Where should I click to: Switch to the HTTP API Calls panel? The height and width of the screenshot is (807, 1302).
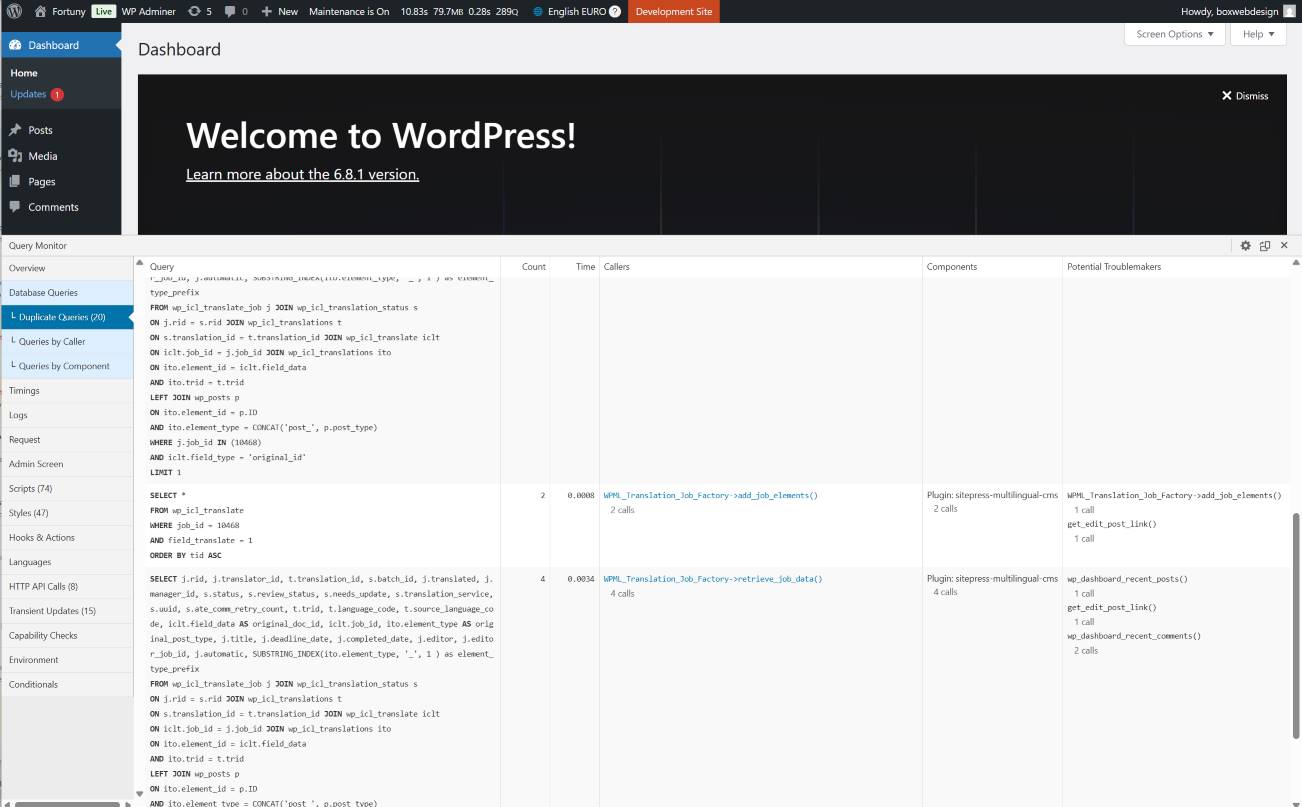pyautogui.click(x=43, y=586)
